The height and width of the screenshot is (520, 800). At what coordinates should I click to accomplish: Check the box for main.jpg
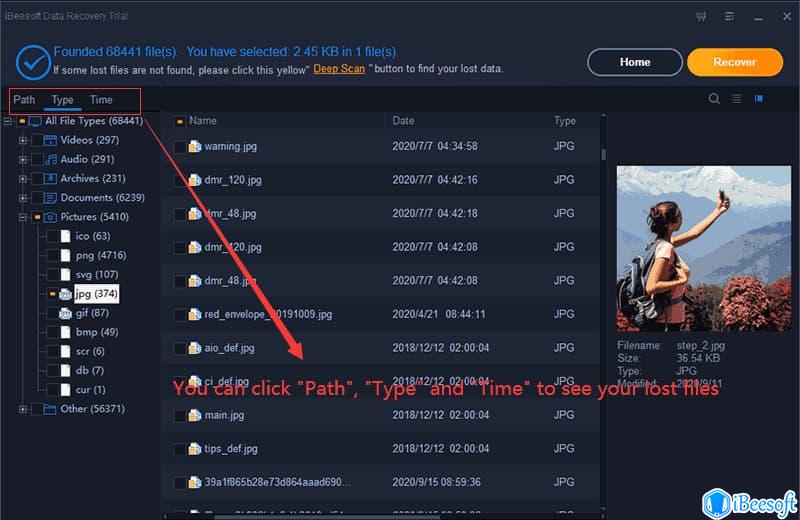point(180,417)
